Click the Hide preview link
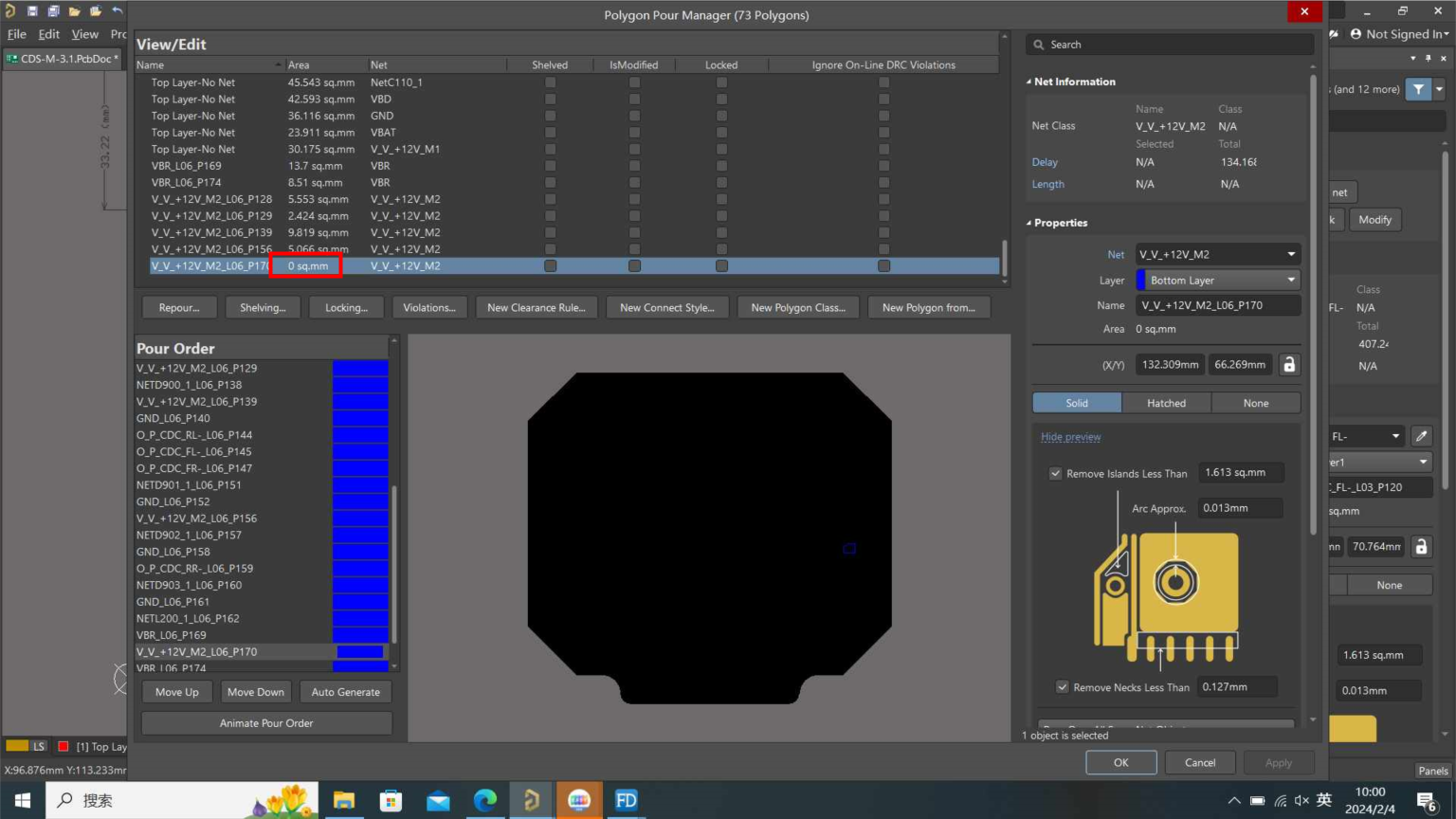Image resolution: width=1456 pixels, height=819 pixels. [x=1070, y=437]
